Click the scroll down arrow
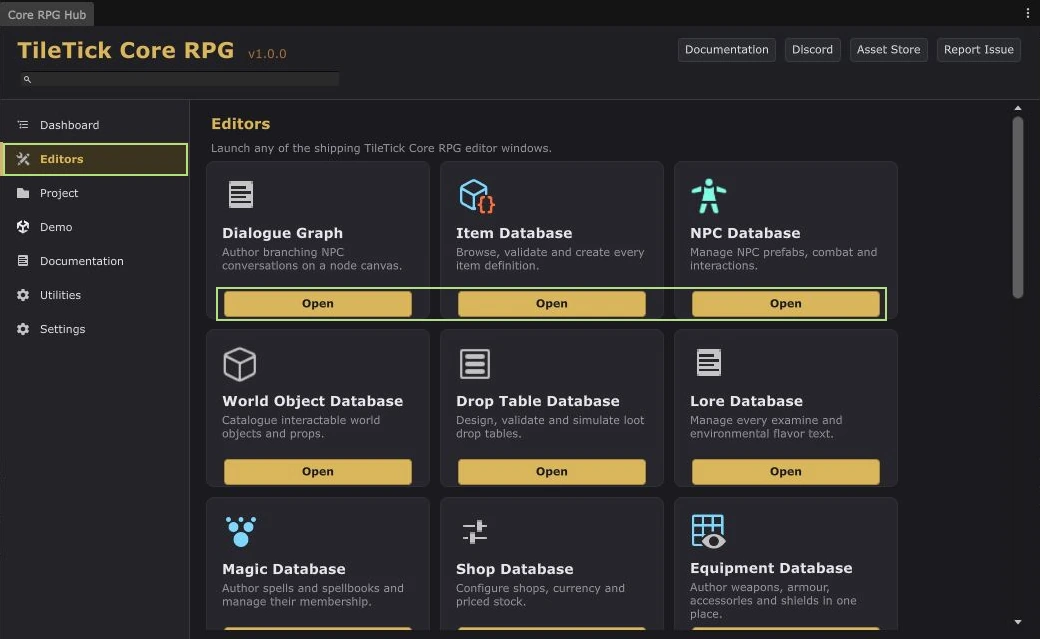The image size is (1040, 639). pyautogui.click(x=1017, y=622)
